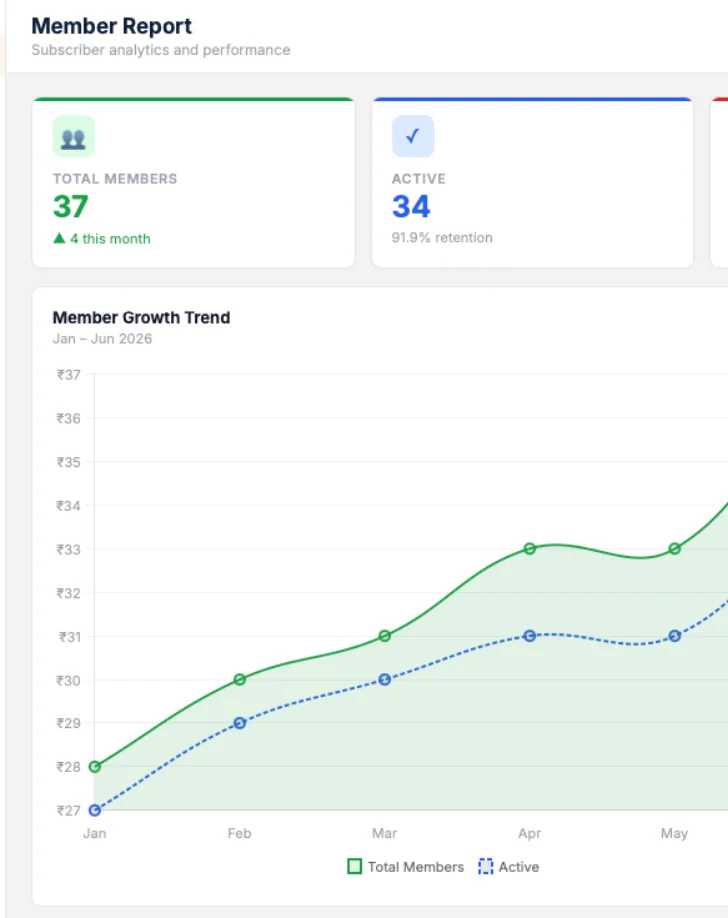Click the May x-axis label
728x918 pixels.
[x=675, y=834]
